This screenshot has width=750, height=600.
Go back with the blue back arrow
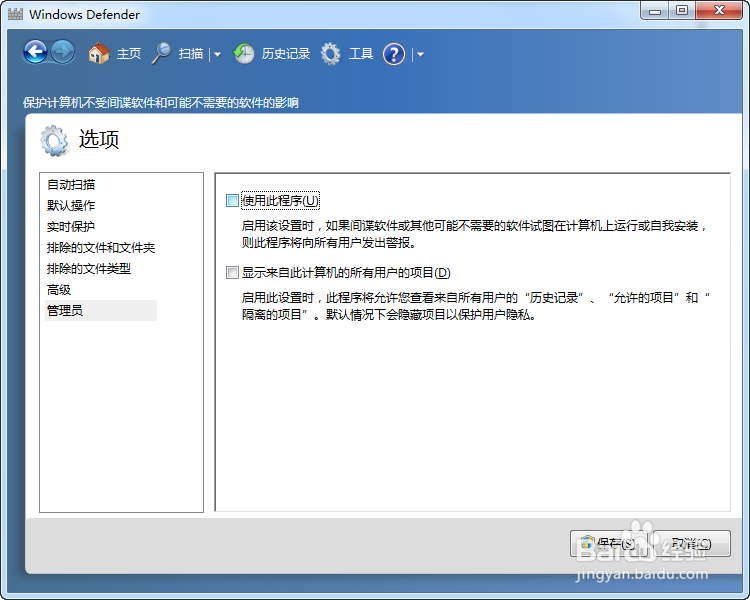point(35,52)
